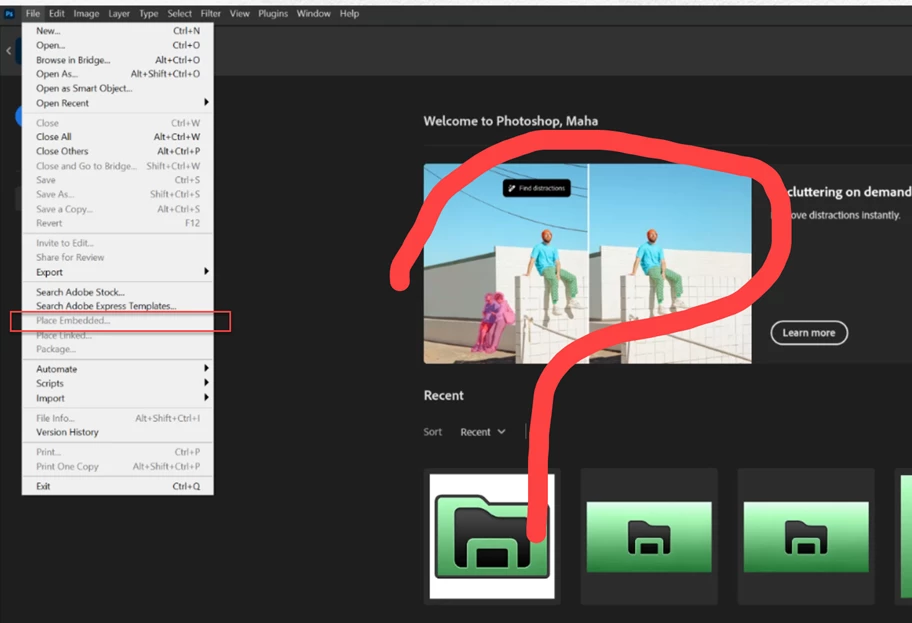
Task: Click the Recent section heading
Action: click(x=444, y=396)
